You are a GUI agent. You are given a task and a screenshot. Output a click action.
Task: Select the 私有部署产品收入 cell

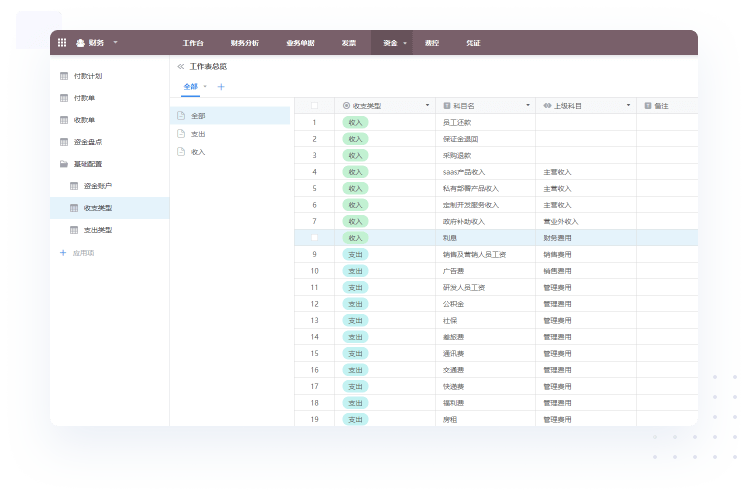tap(486, 188)
